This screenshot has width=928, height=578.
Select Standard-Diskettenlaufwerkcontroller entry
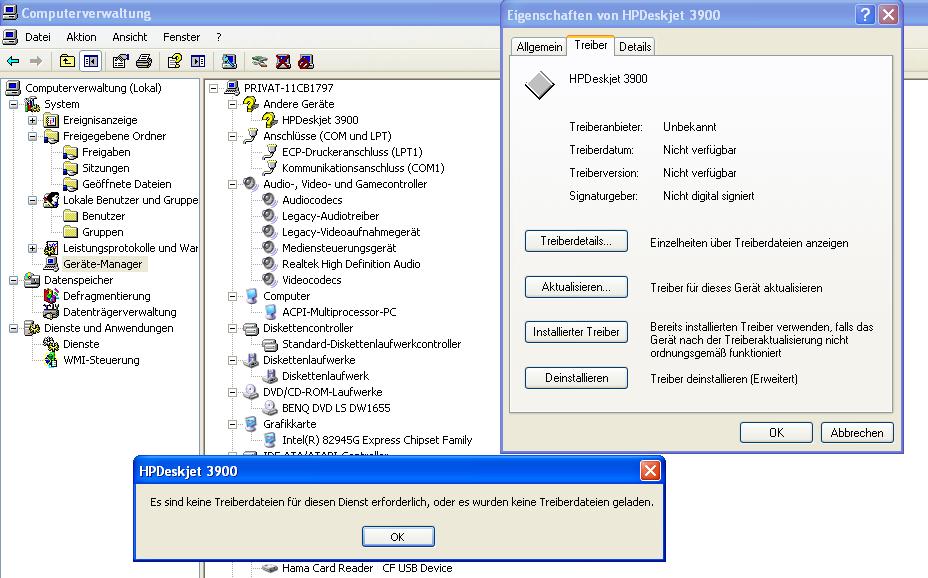pyautogui.click(x=371, y=344)
